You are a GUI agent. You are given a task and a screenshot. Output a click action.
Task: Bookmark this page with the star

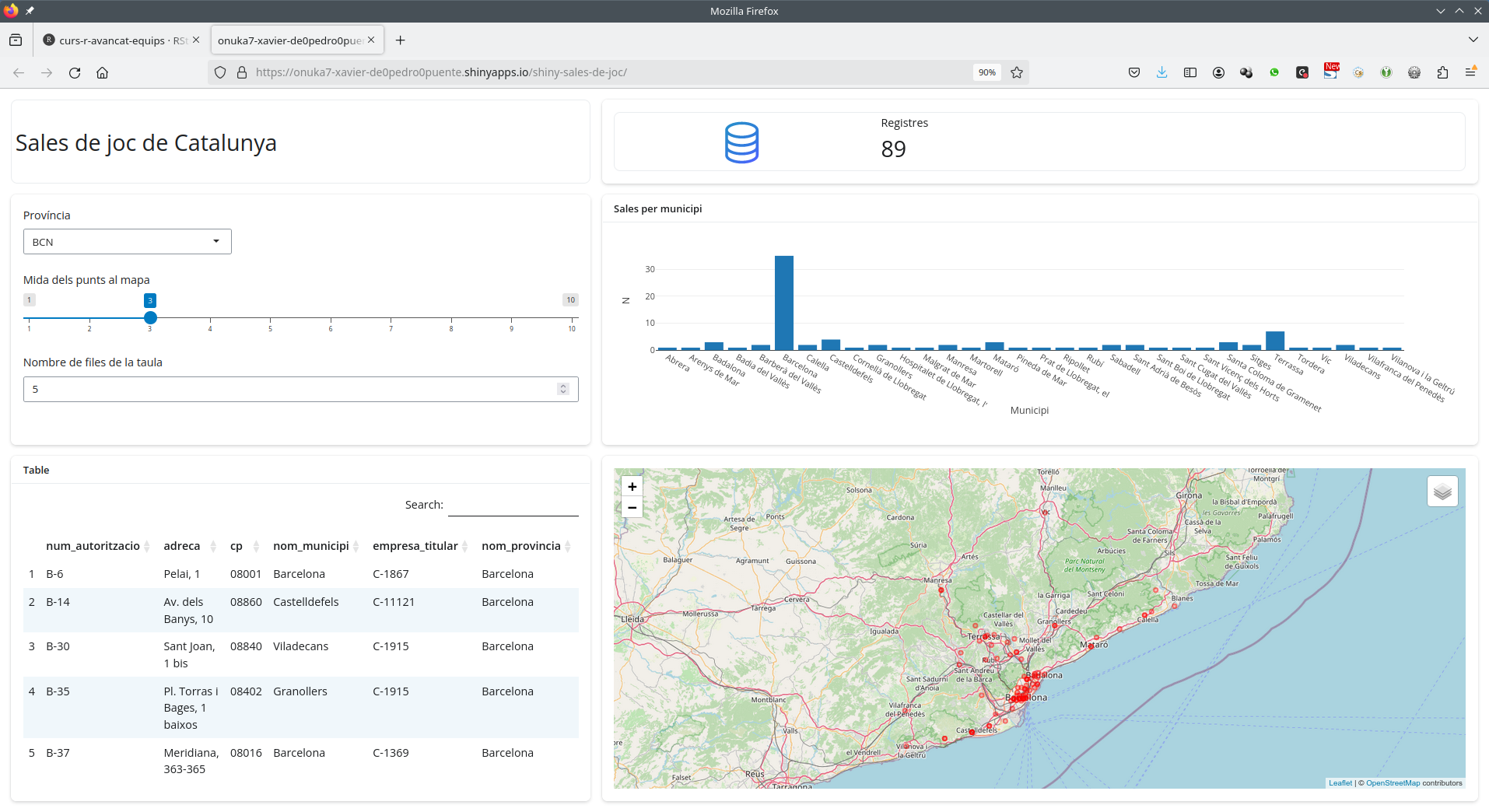tap(1017, 72)
